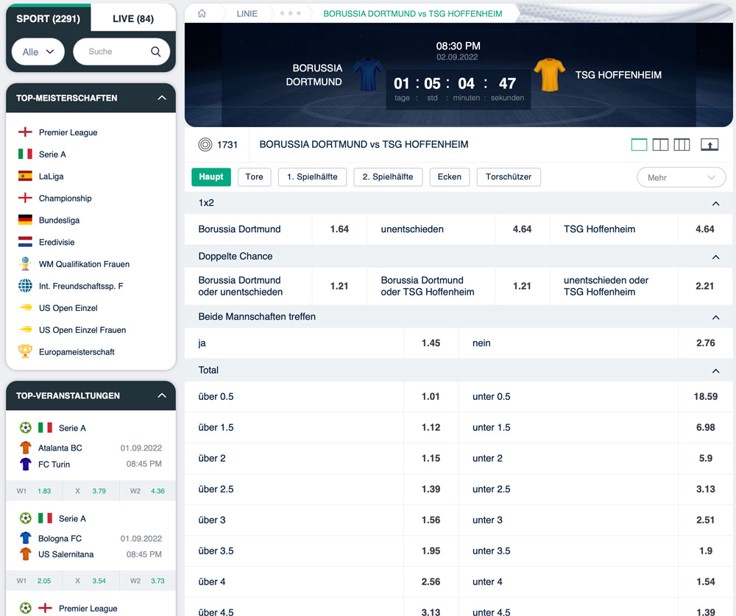Open the Mehr markets dropdown
The image size is (736, 616).
point(681,177)
